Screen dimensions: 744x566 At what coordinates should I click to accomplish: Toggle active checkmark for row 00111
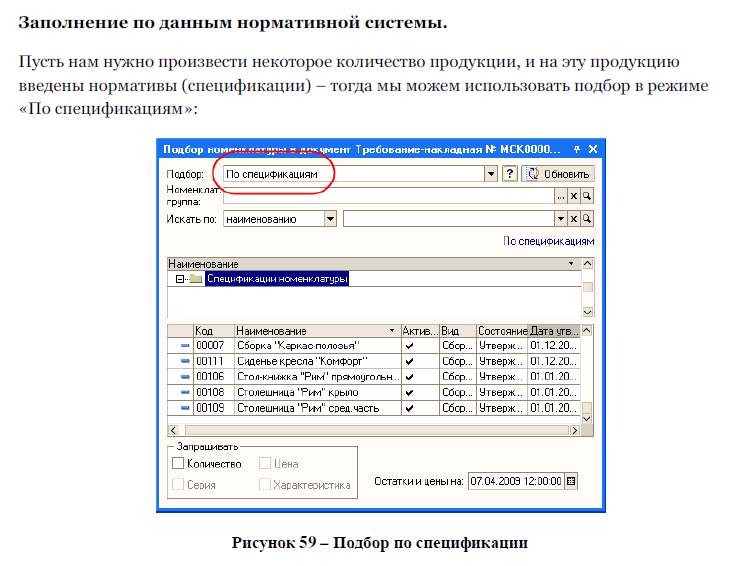[x=409, y=361]
